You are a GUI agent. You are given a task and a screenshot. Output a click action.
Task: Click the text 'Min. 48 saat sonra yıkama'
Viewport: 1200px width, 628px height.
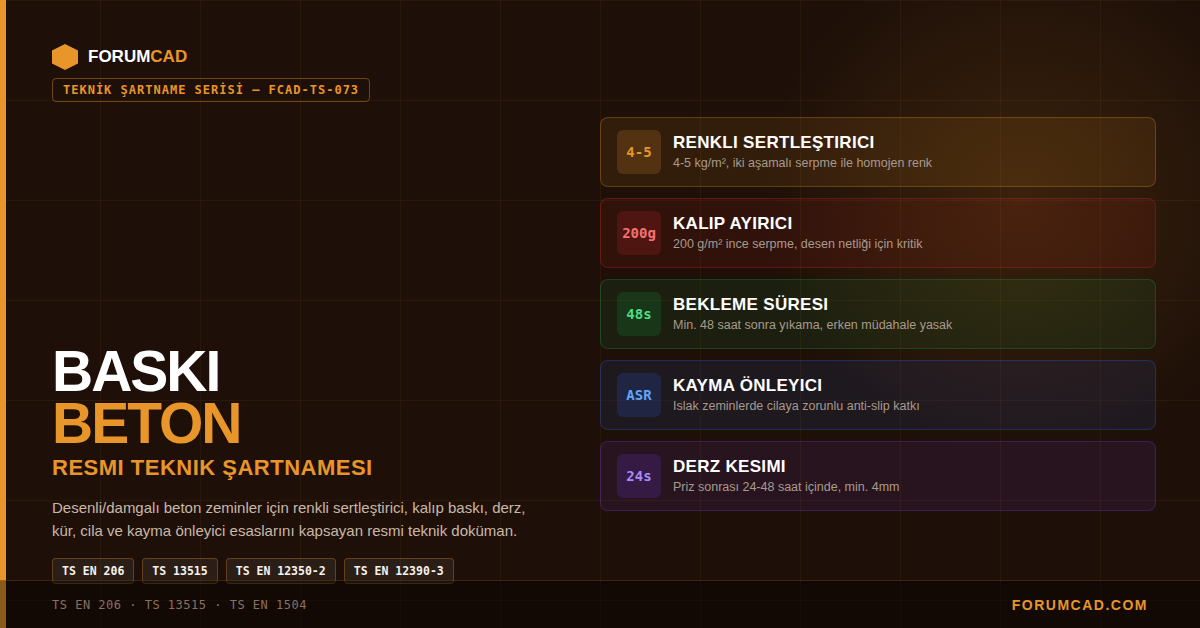pos(747,325)
